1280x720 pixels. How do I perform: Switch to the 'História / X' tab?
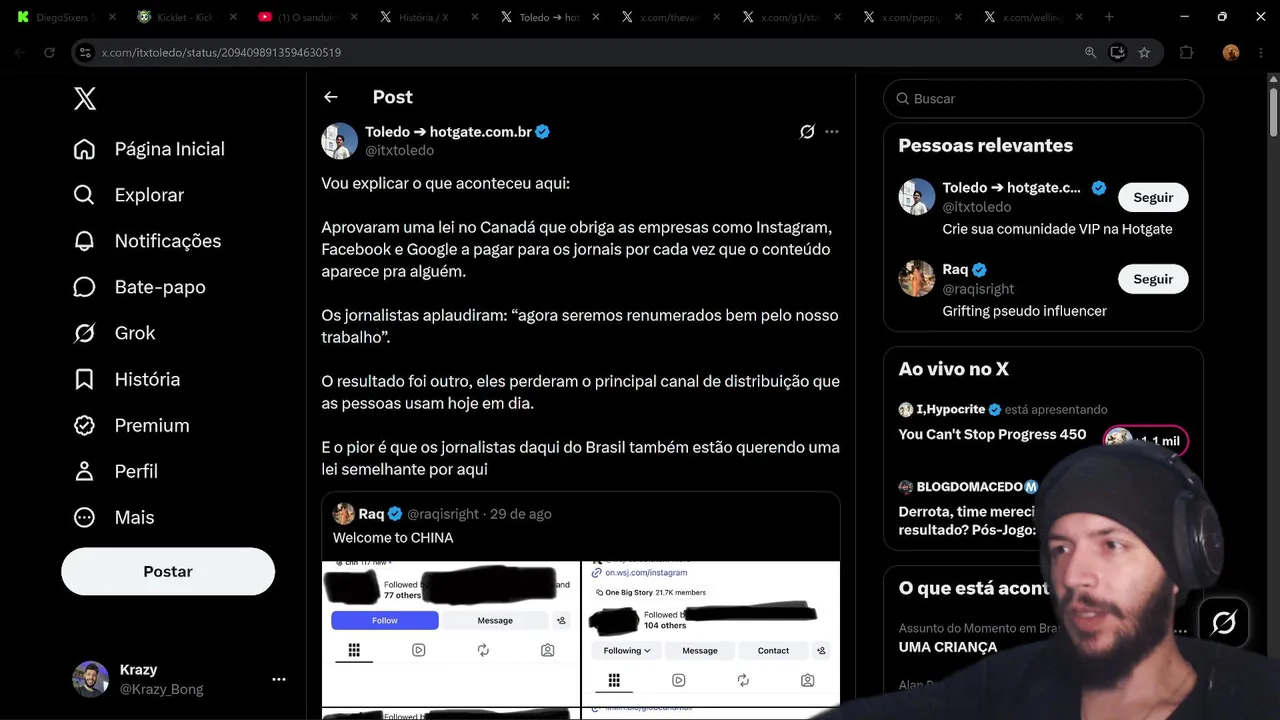(427, 17)
